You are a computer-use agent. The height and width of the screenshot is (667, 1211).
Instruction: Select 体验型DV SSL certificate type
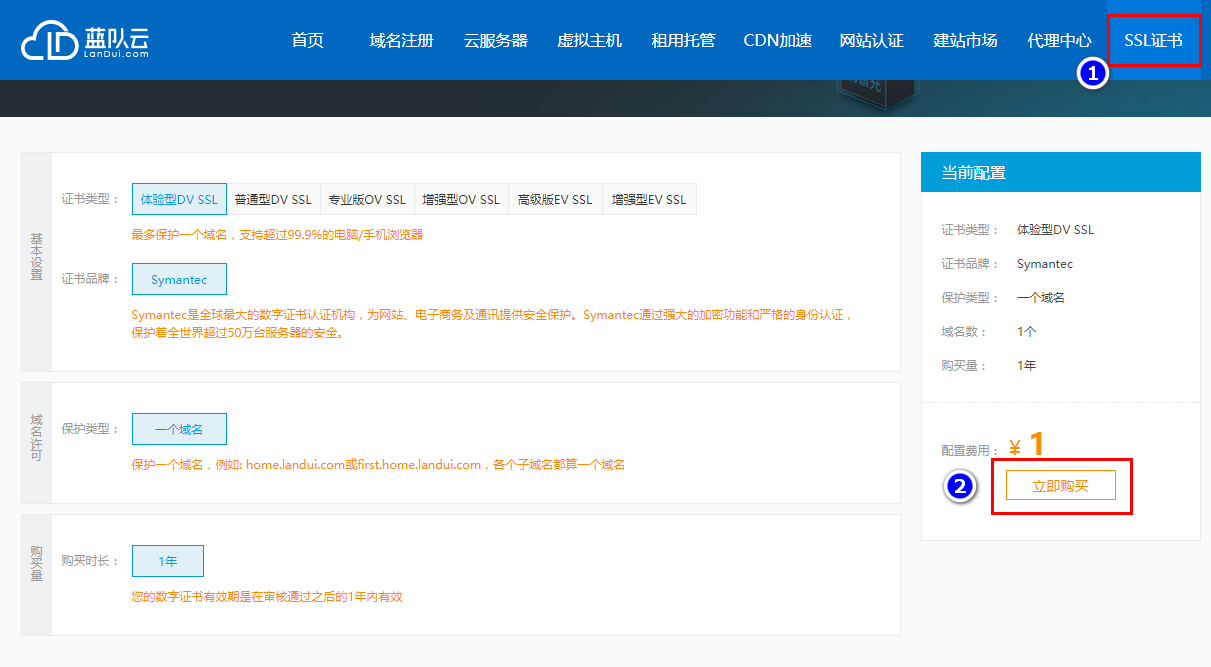[x=179, y=199]
